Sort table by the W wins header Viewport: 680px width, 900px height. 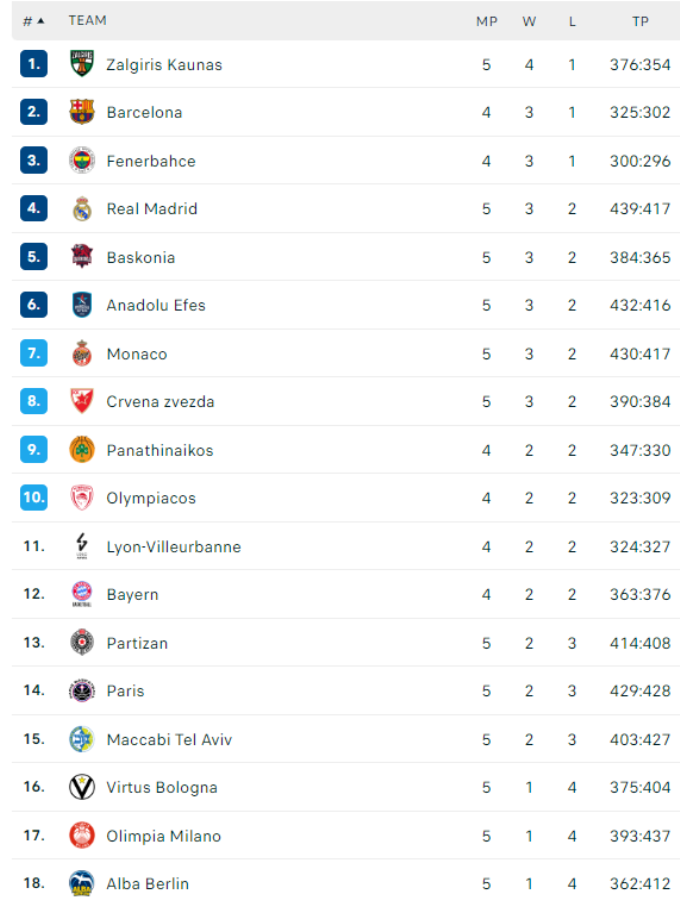(x=529, y=21)
